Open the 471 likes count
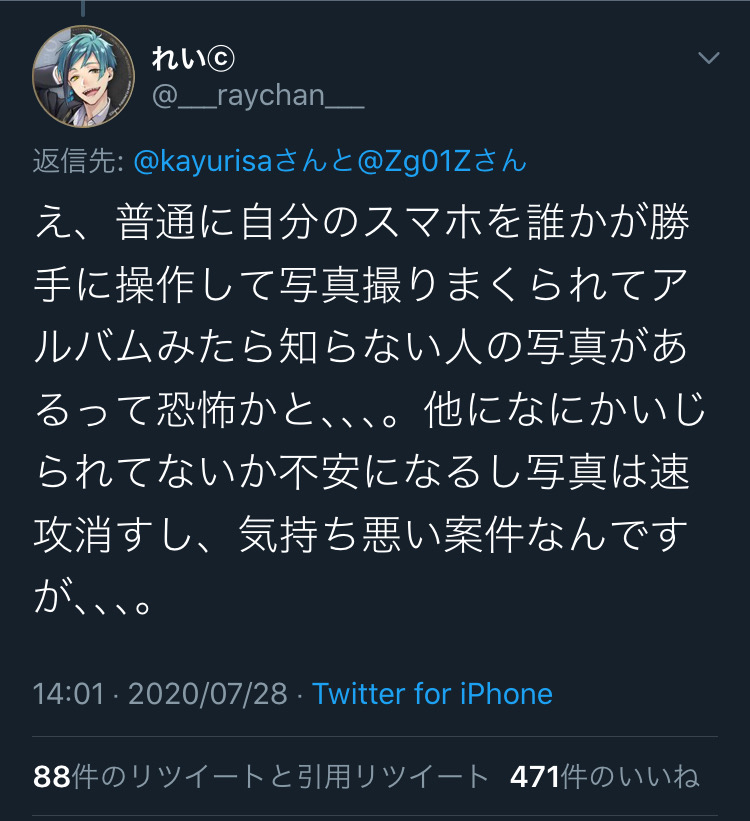 tap(535, 776)
